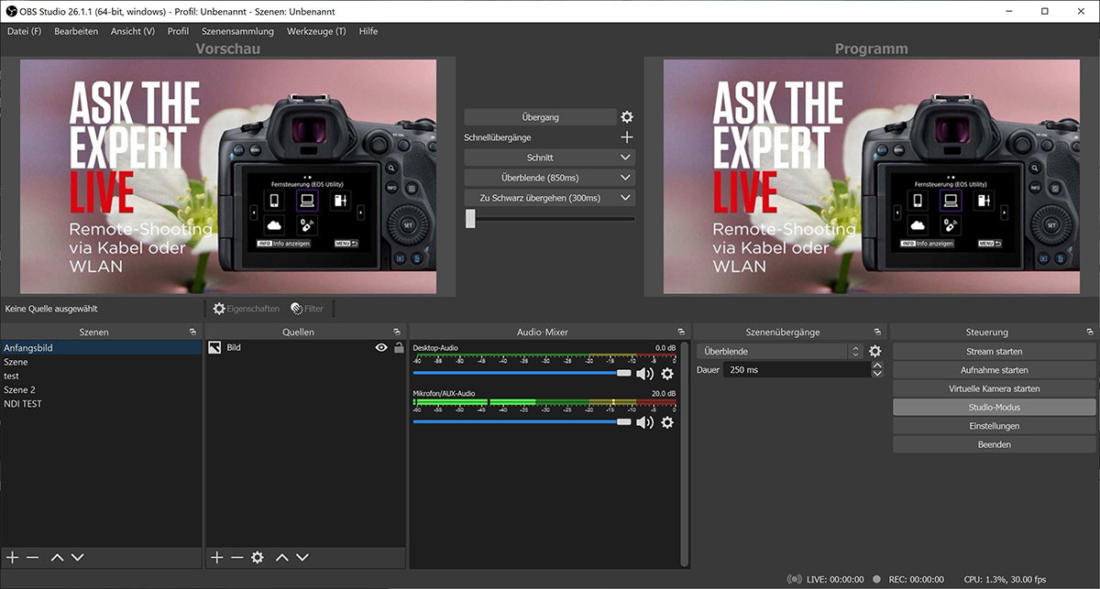Remove selected source with minus

[x=237, y=557]
